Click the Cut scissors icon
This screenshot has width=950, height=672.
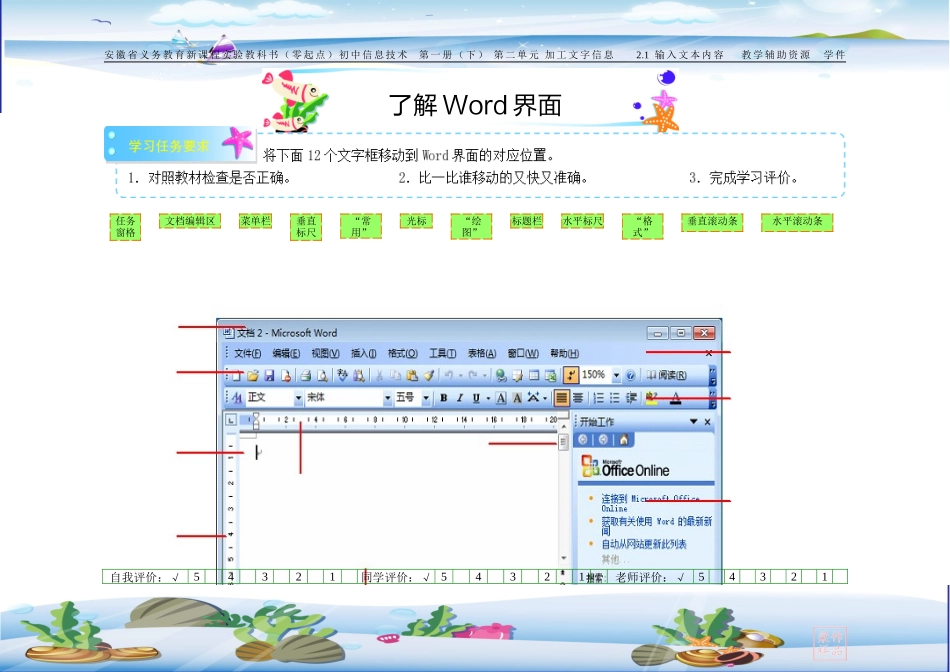click(x=379, y=376)
